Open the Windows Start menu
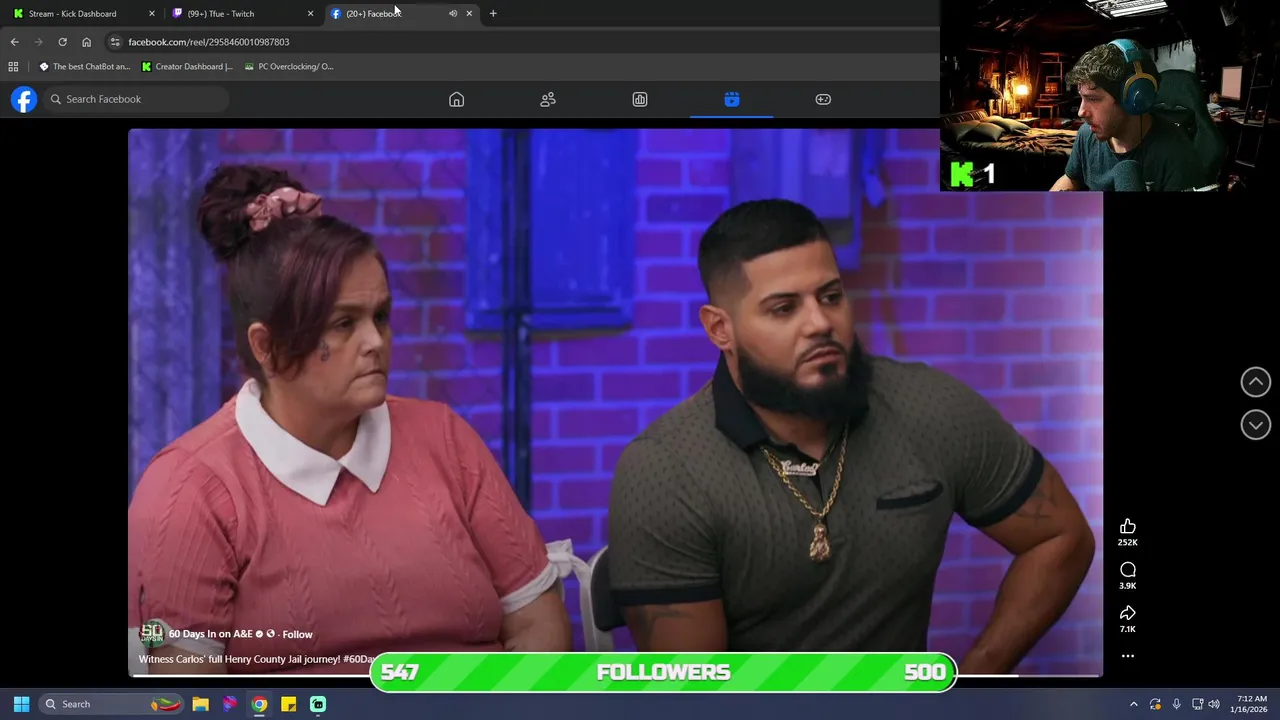Viewport: 1280px width, 720px height. coord(21,704)
